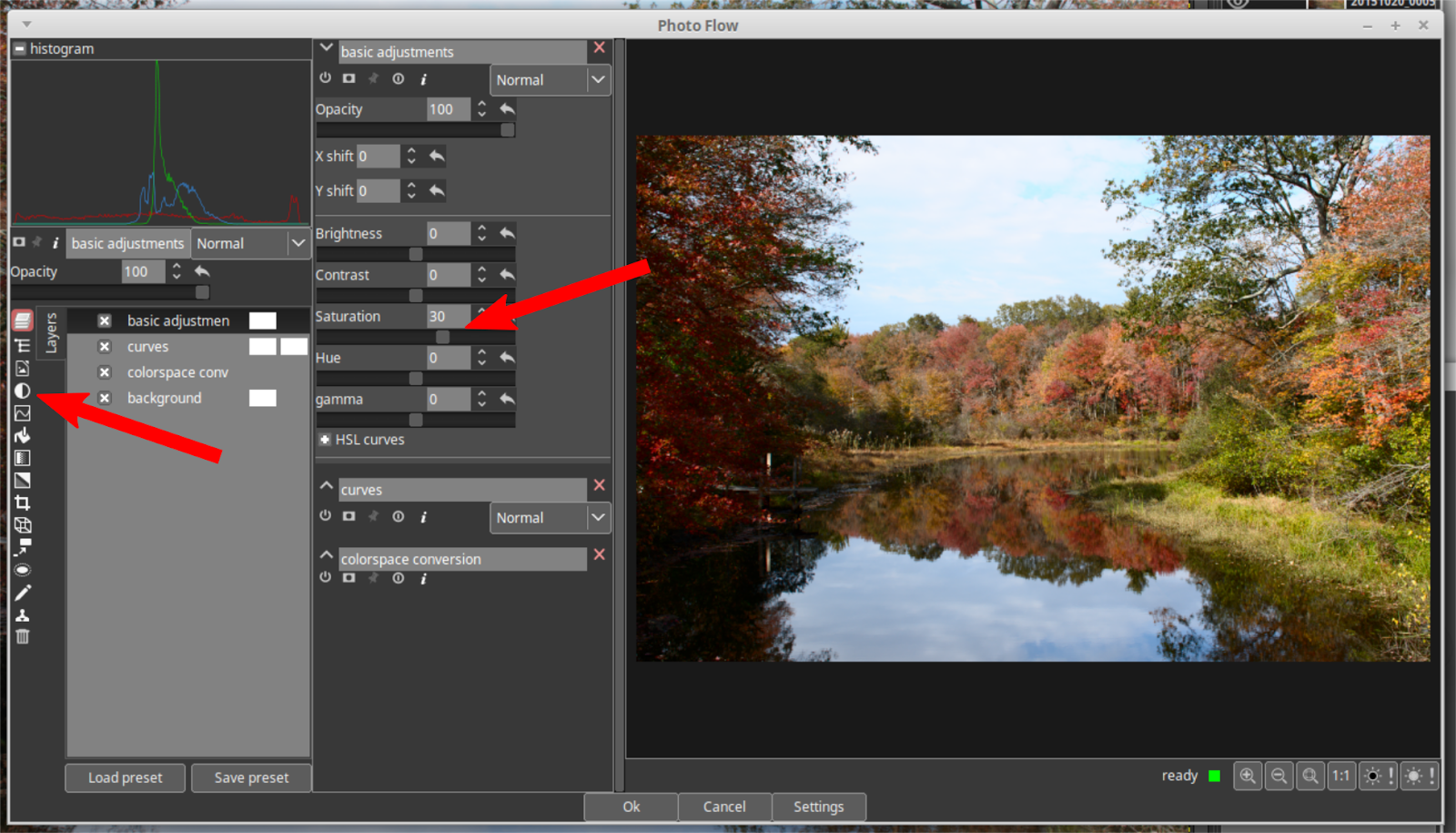Click the 1:1 zoom ratio button
Image resolution: width=1456 pixels, height=833 pixels.
tap(1341, 776)
